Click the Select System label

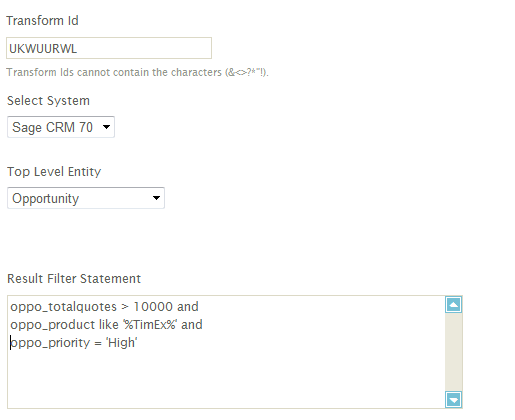click(48, 101)
